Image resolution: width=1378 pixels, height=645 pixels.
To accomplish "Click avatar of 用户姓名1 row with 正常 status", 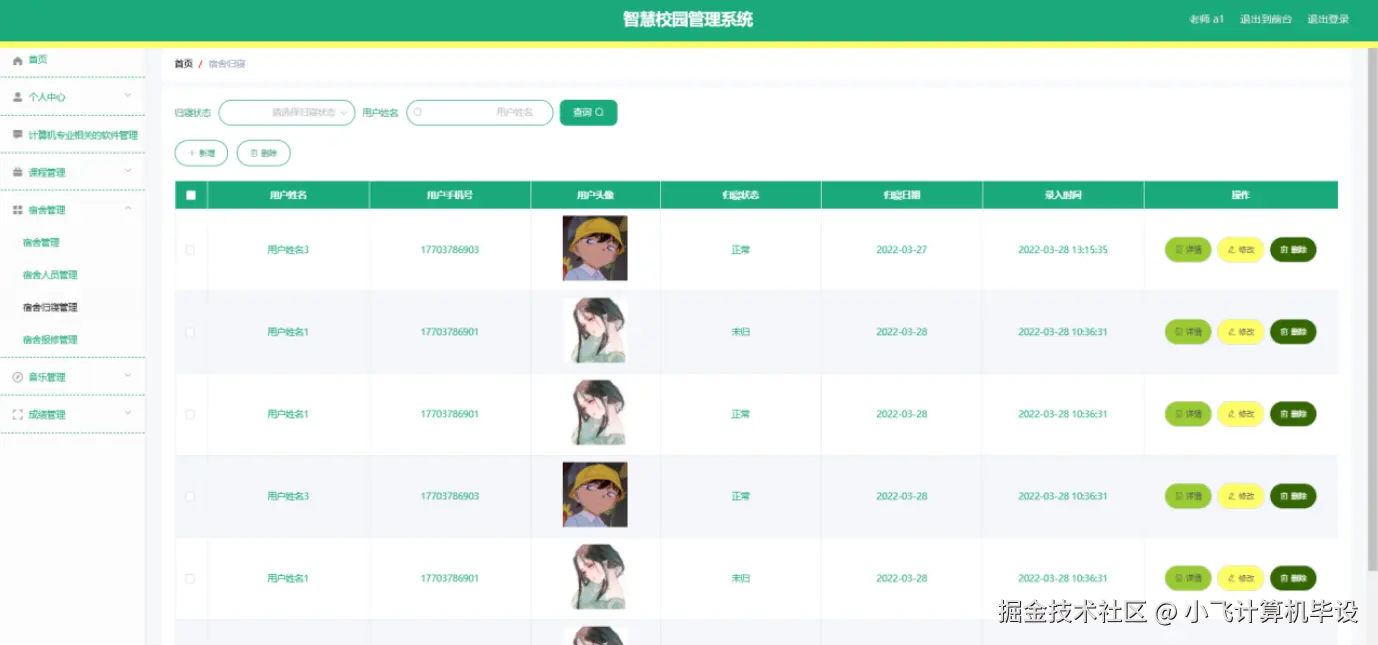I will point(595,413).
